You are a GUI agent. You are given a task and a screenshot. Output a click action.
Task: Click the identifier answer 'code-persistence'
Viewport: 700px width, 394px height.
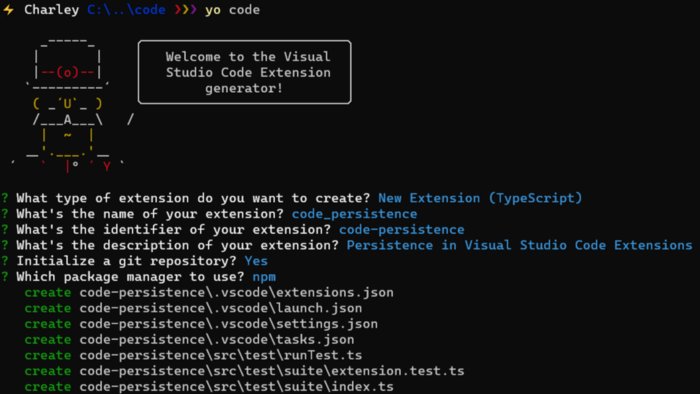click(x=401, y=230)
